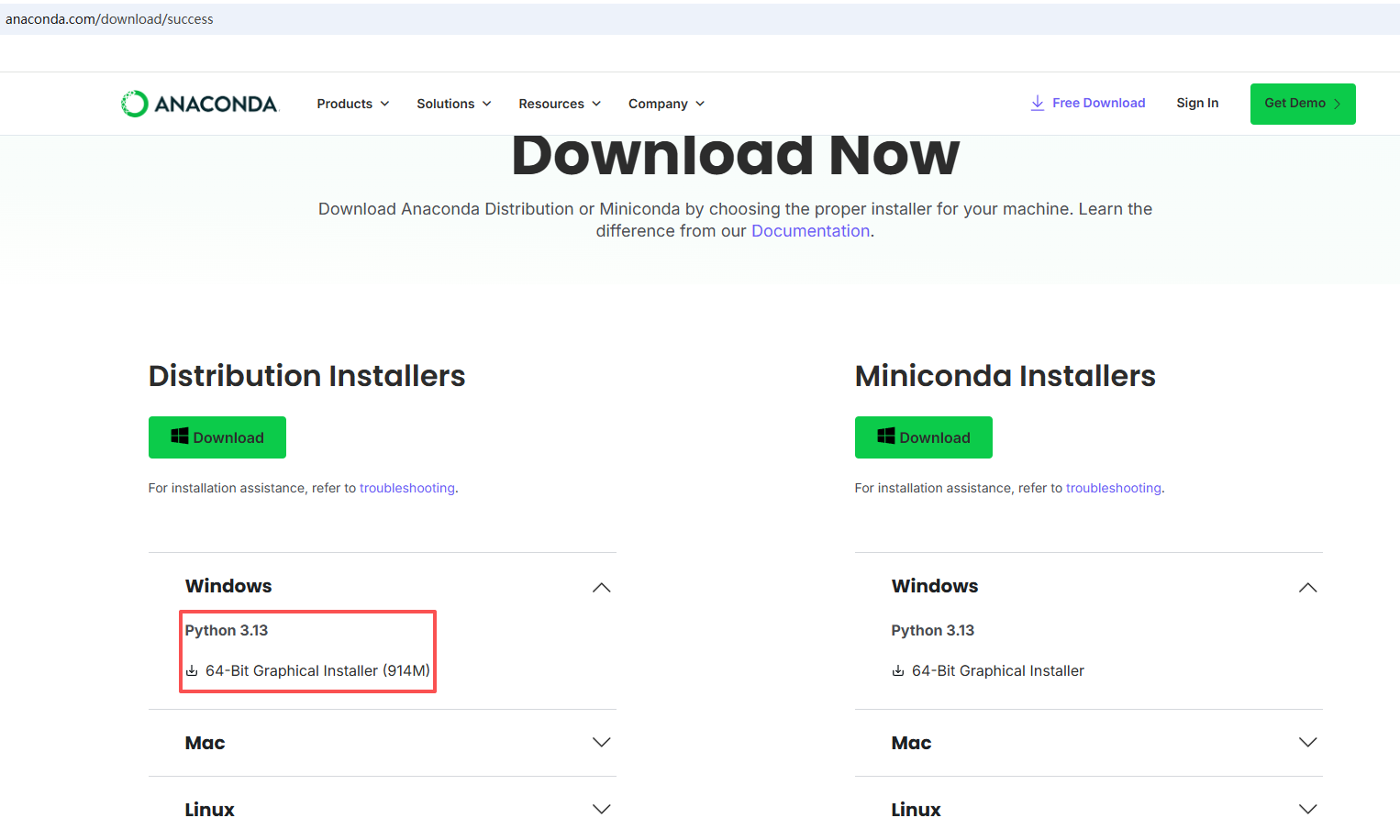Open the Documentation link

coord(810,231)
